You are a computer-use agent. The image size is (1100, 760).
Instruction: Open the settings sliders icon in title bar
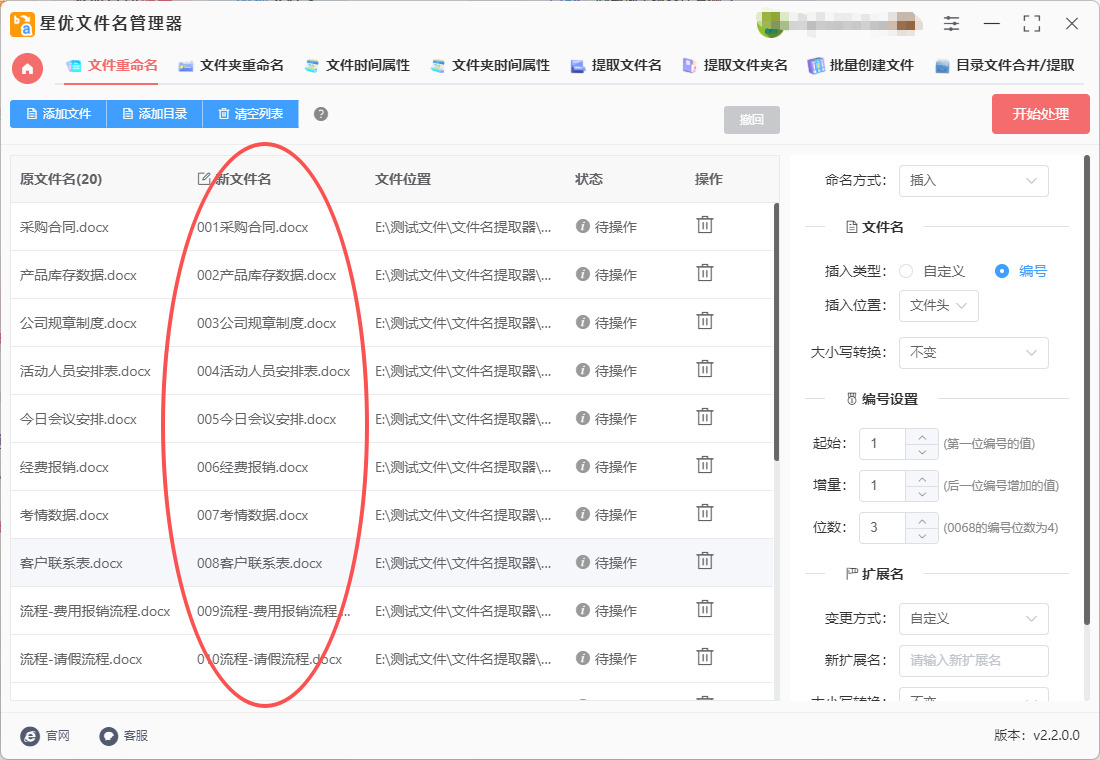point(951,24)
